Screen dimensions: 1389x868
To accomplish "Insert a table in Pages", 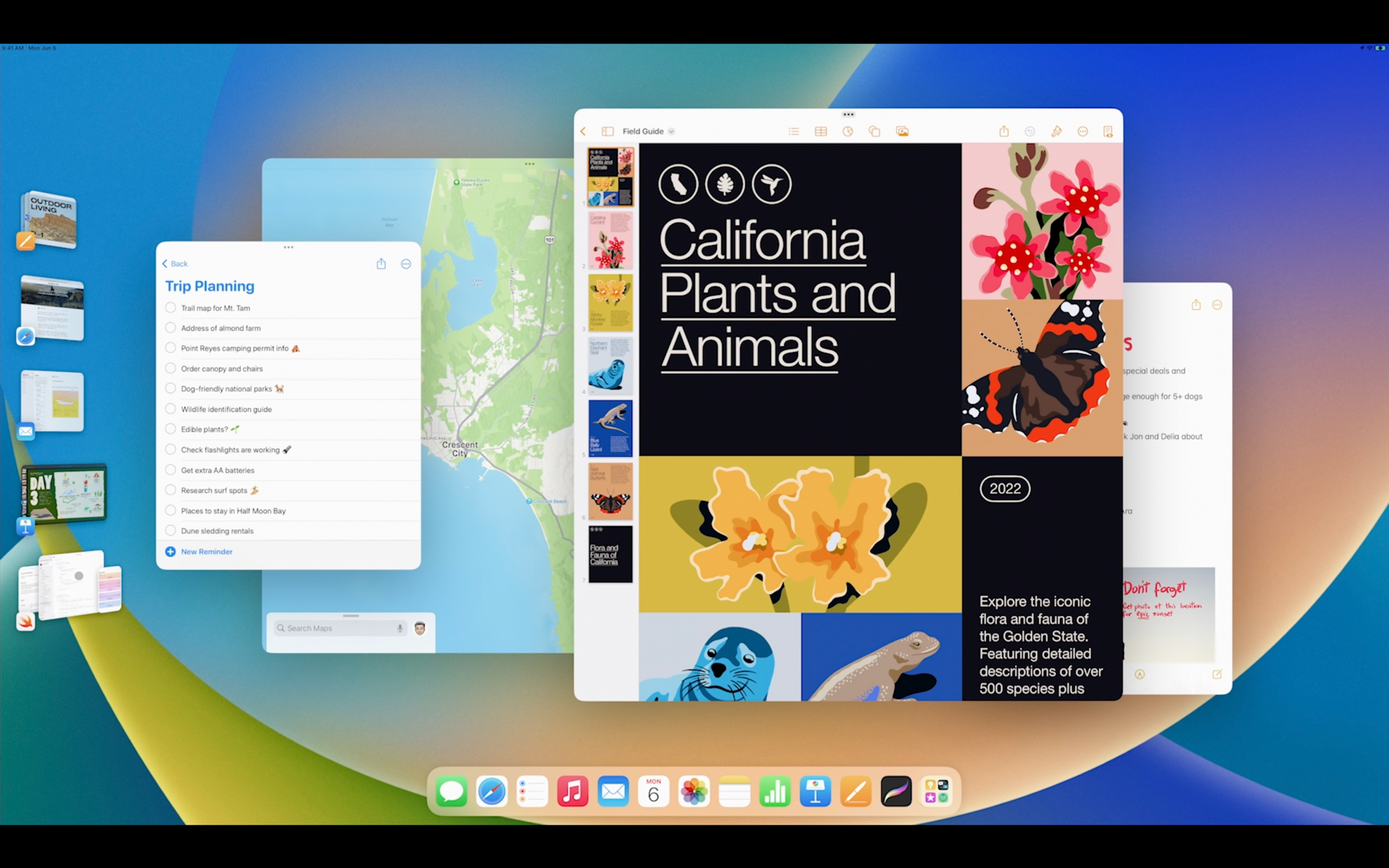I will click(821, 132).
